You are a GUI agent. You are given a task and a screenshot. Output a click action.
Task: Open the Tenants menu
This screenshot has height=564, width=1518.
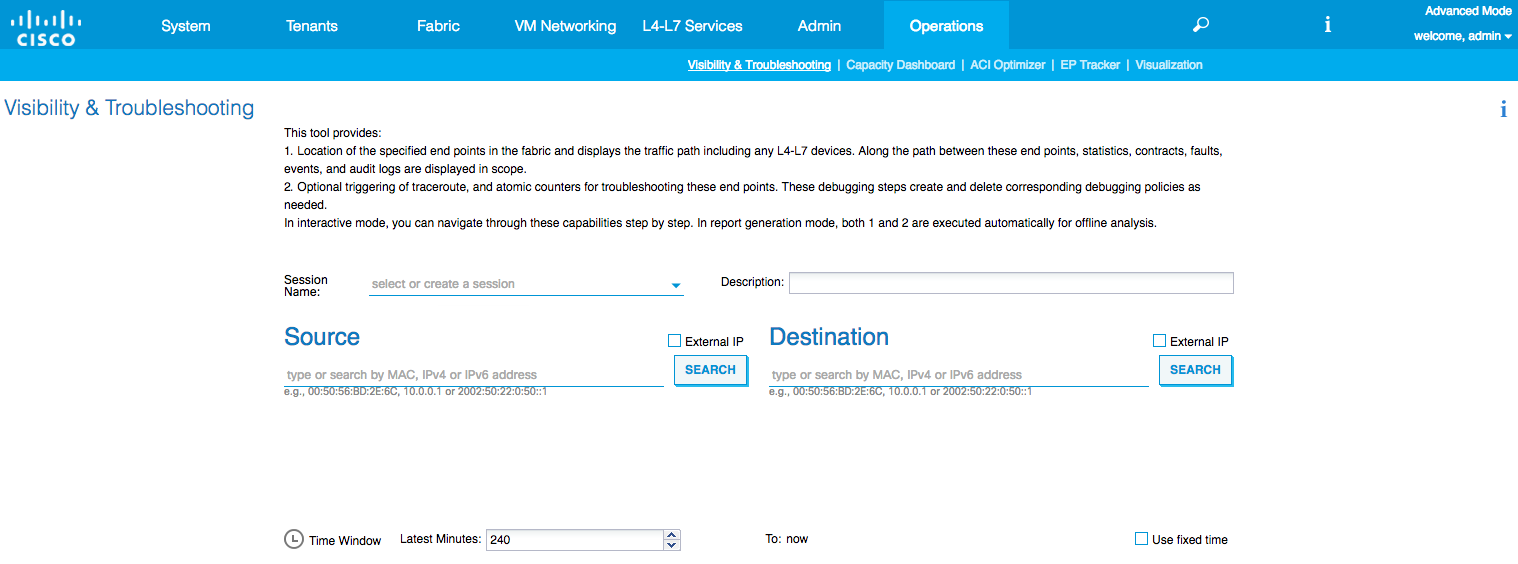click(312, 26)
